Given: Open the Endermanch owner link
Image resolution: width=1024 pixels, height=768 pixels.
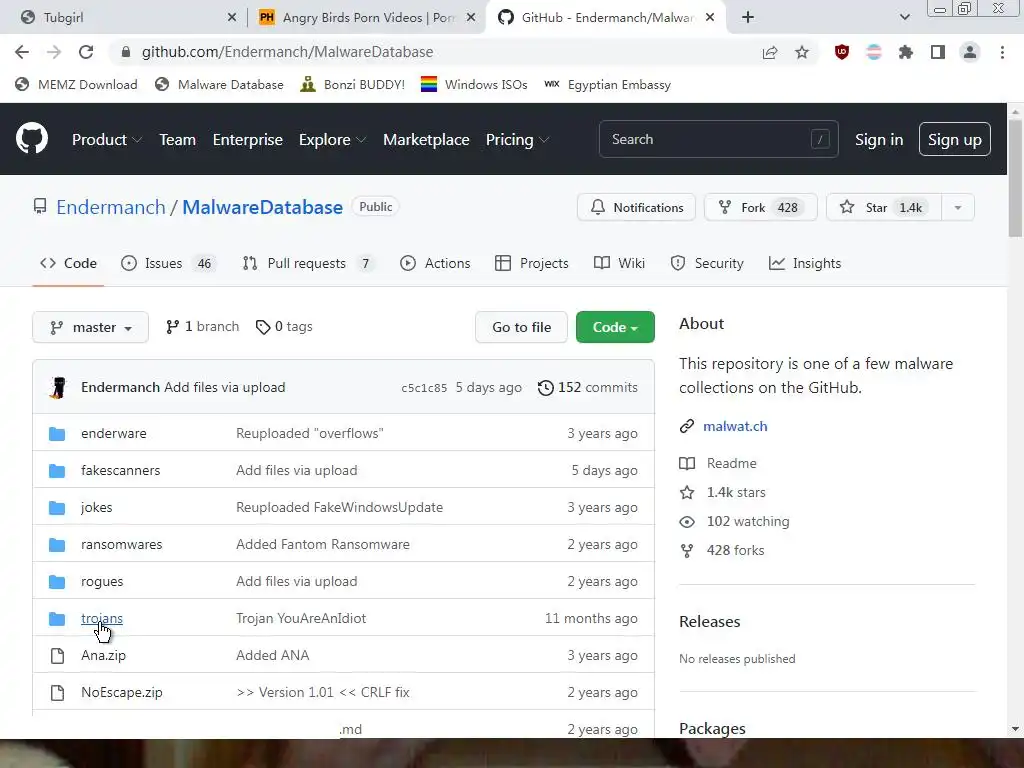Looking at the screenshot, I should pyautogui.click(x=111, y=207).
